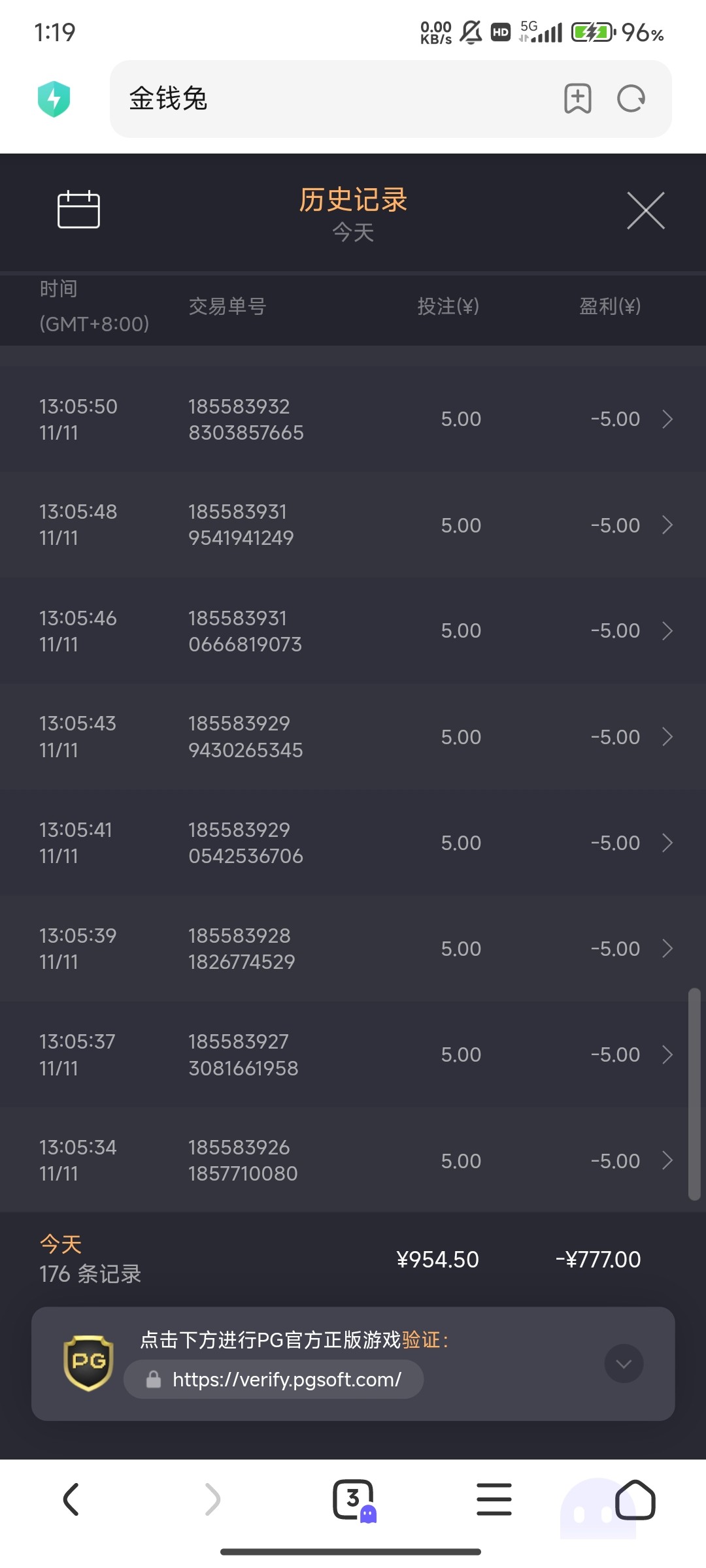
Task: Tap the PG shield logo badge
Action: [x=88, y=1363]
